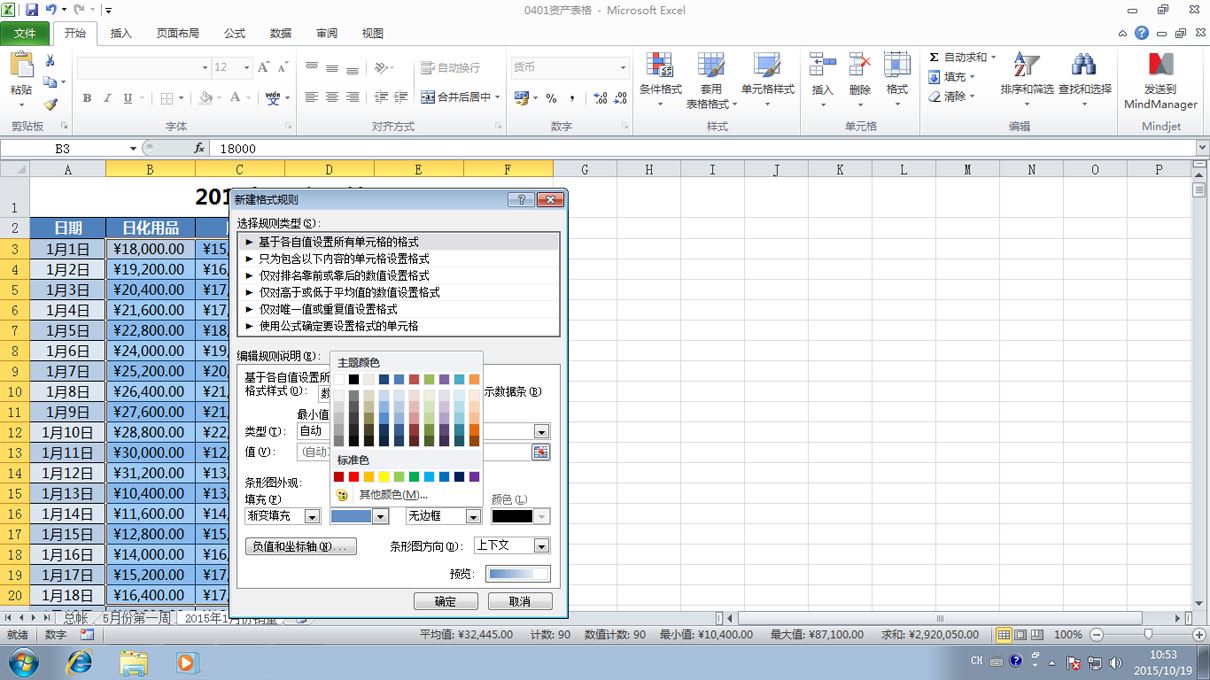Viewport: 1210px width, 680px height.
Task: Expand the 合并后居中 dropdown arrow
Action: point(499,97)
